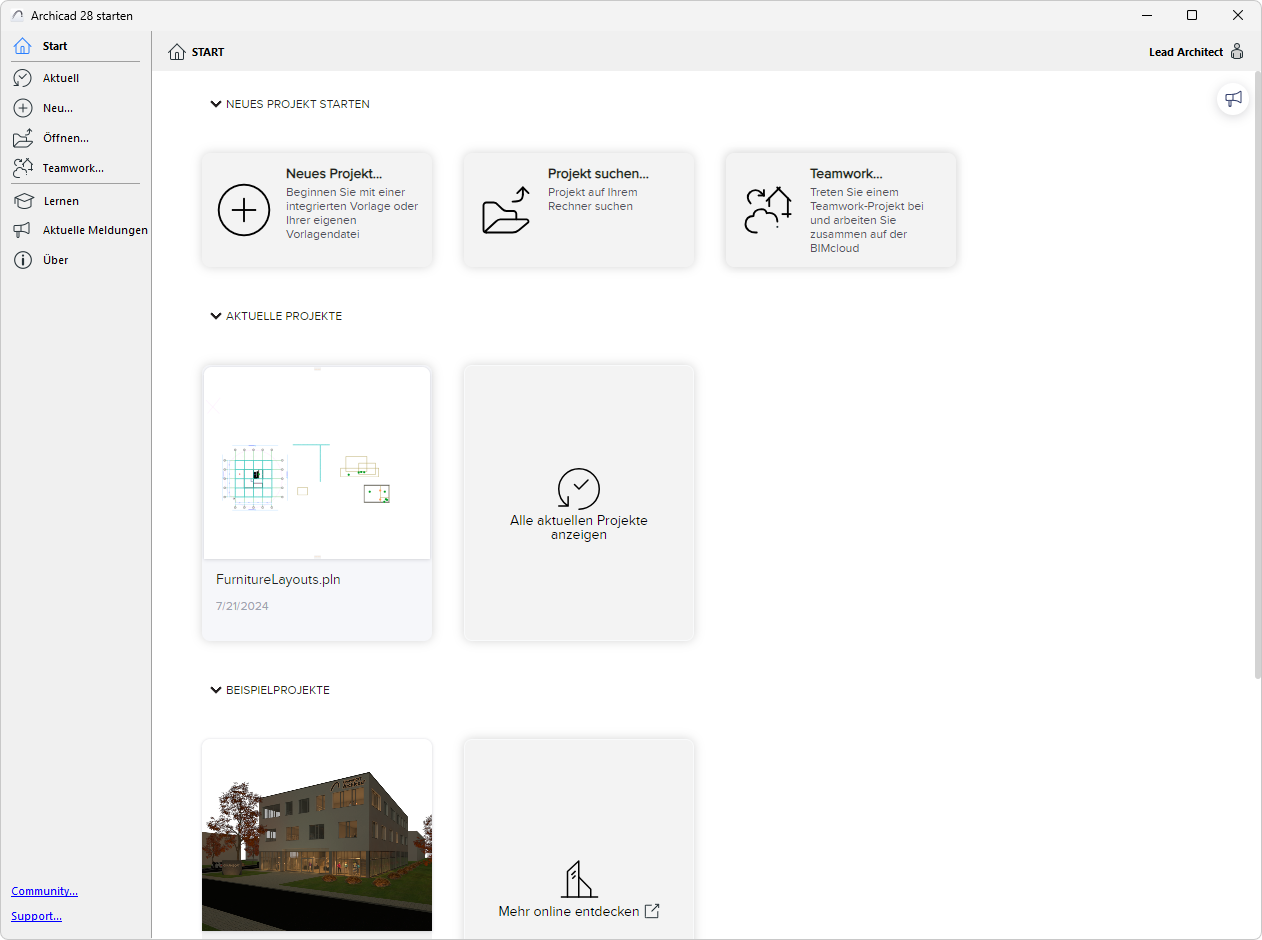Screen dimensions: 1262x940
Task: Click the Teamwork... cloud icon in the sidebar
Action: (x=23, y=168)
